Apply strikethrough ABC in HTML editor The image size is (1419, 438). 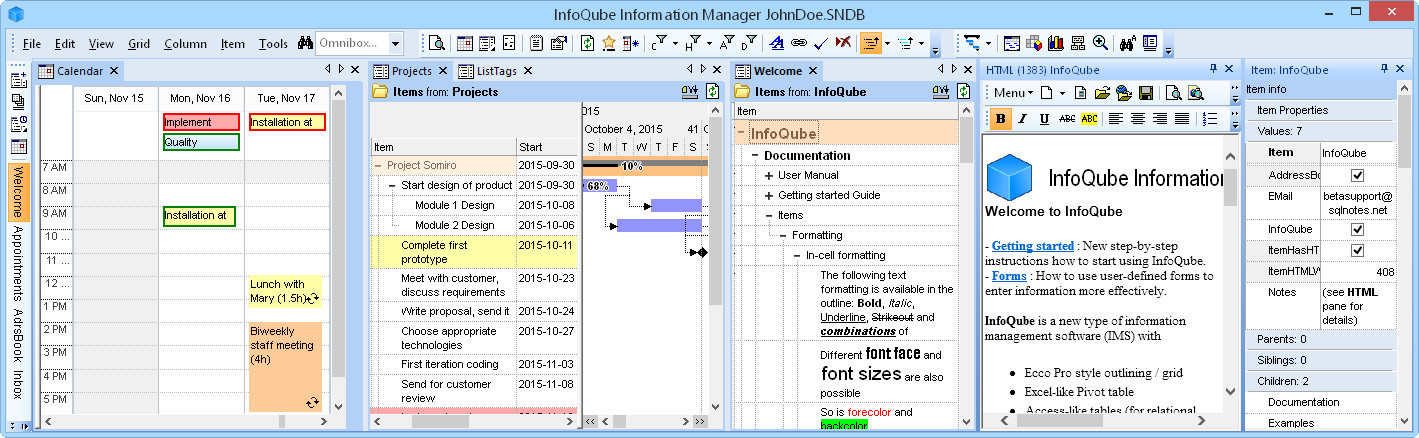pyautogui.click(x=1067, y=118)
